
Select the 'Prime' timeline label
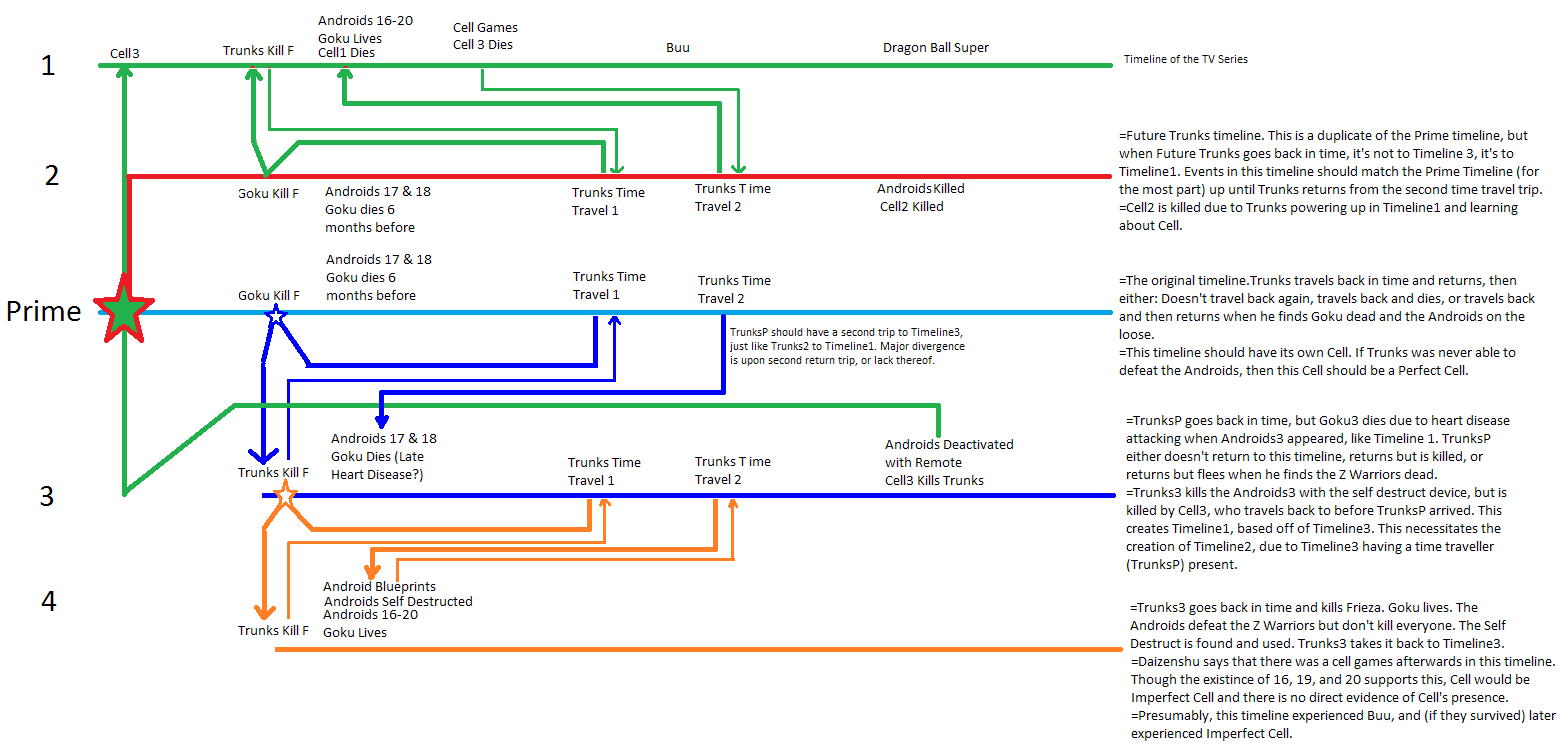point(44,311)
